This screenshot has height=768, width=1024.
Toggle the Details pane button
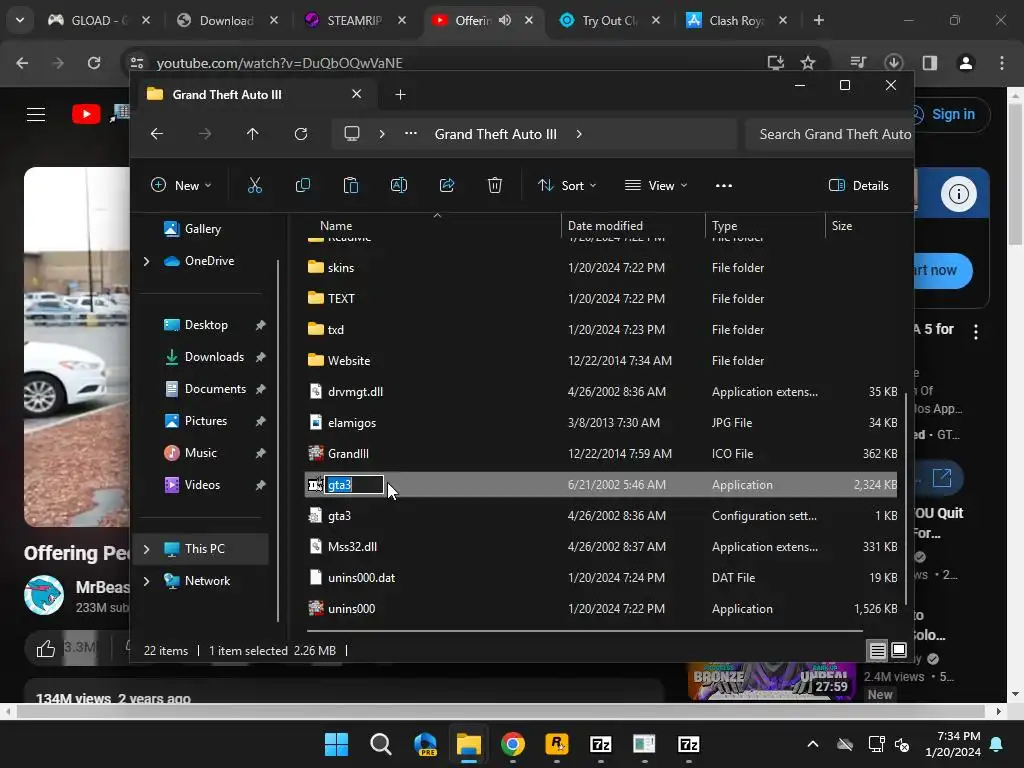click(858, 185)
